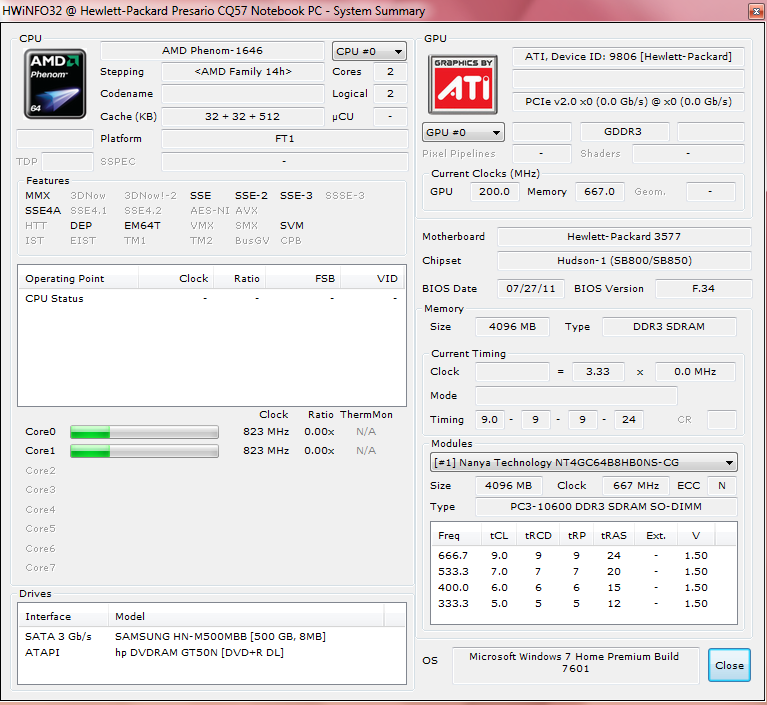Click the Cores count value field
767x705 pixels.
[390, 71]
